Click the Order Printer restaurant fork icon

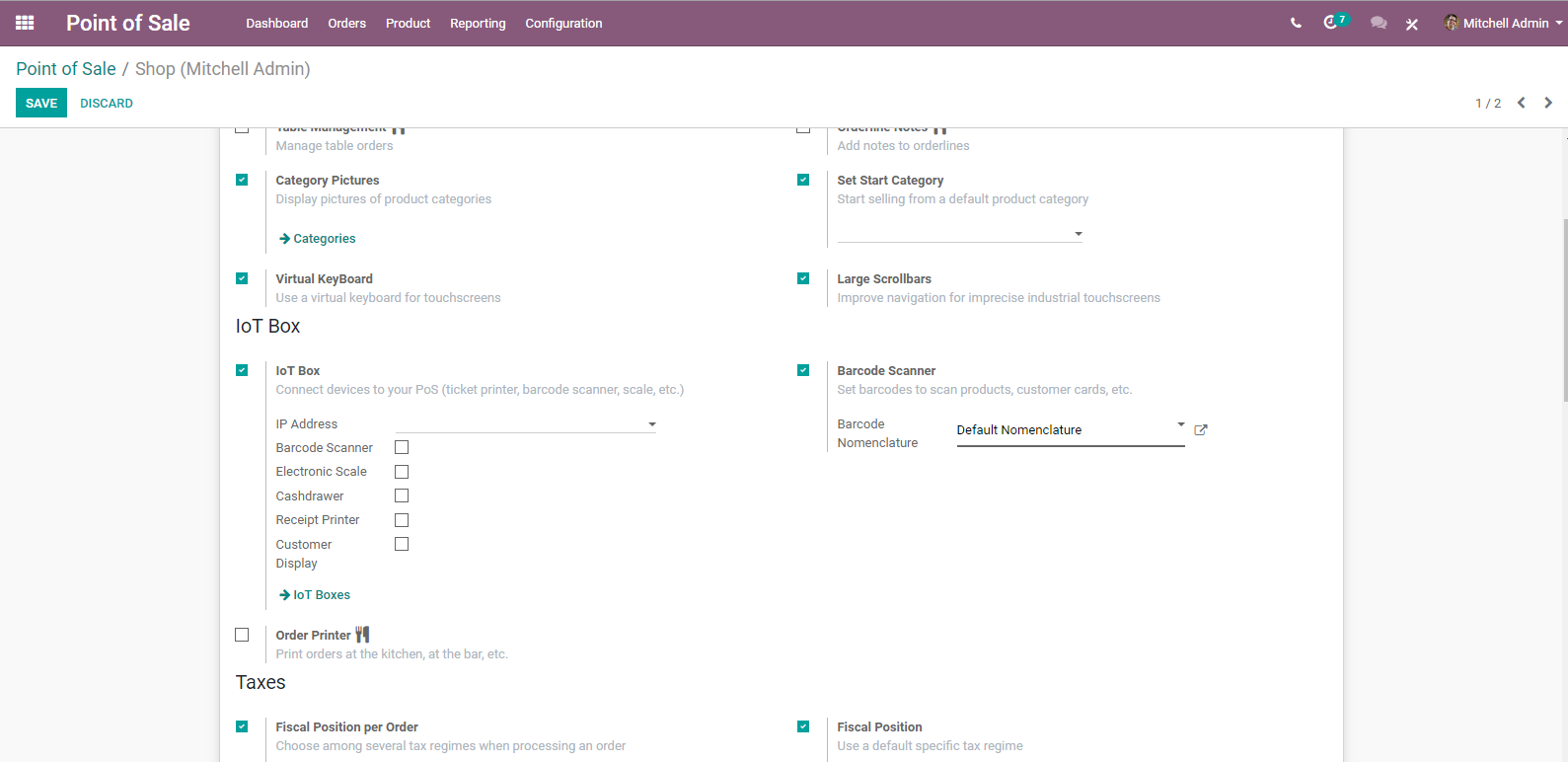coord(362,635)
